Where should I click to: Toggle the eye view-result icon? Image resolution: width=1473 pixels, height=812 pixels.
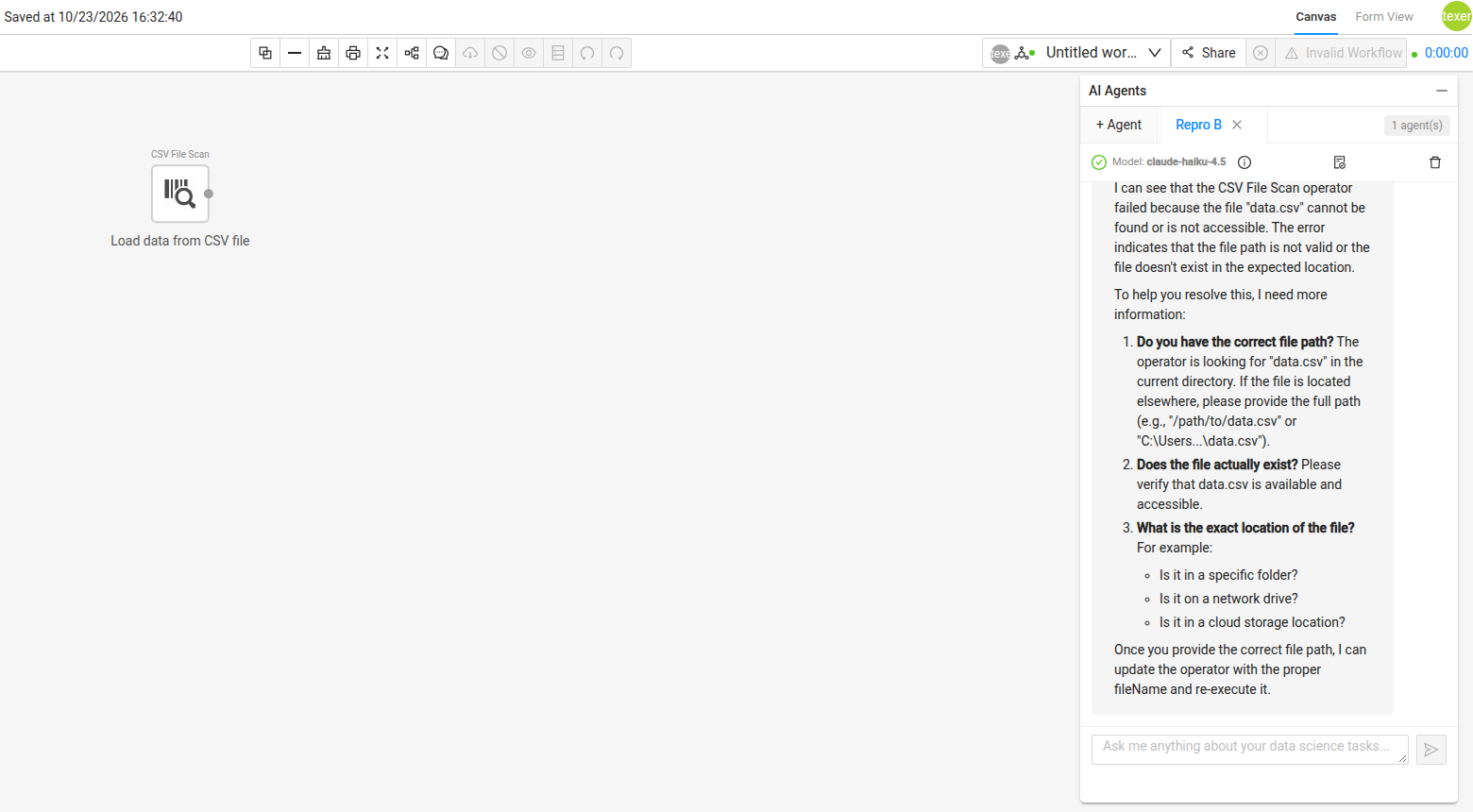pos(529,53)
